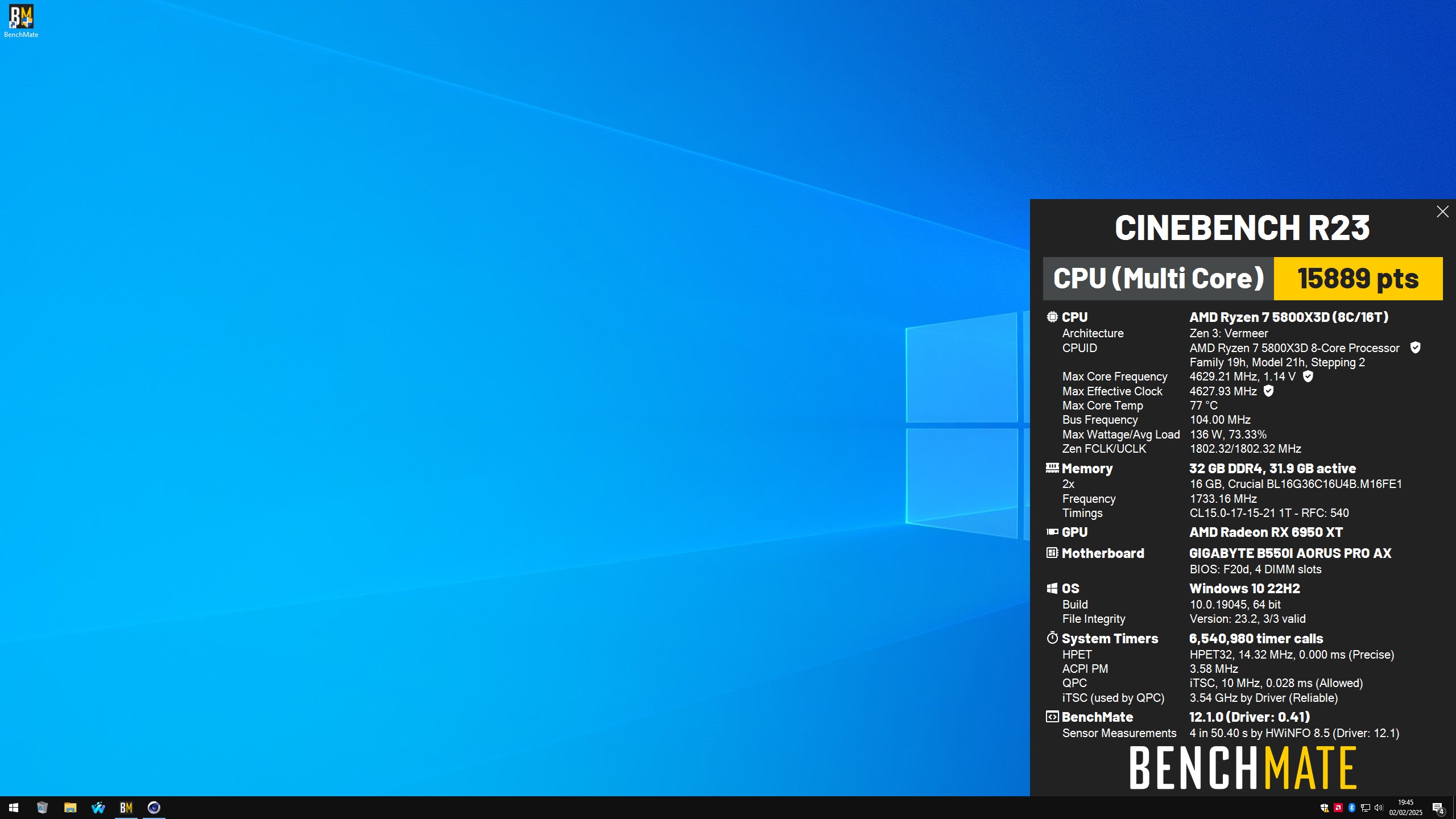The height and width of the screenshot is (819, 1456).
Task: Open the Action Center notifications
Action: pos(1438,808)
